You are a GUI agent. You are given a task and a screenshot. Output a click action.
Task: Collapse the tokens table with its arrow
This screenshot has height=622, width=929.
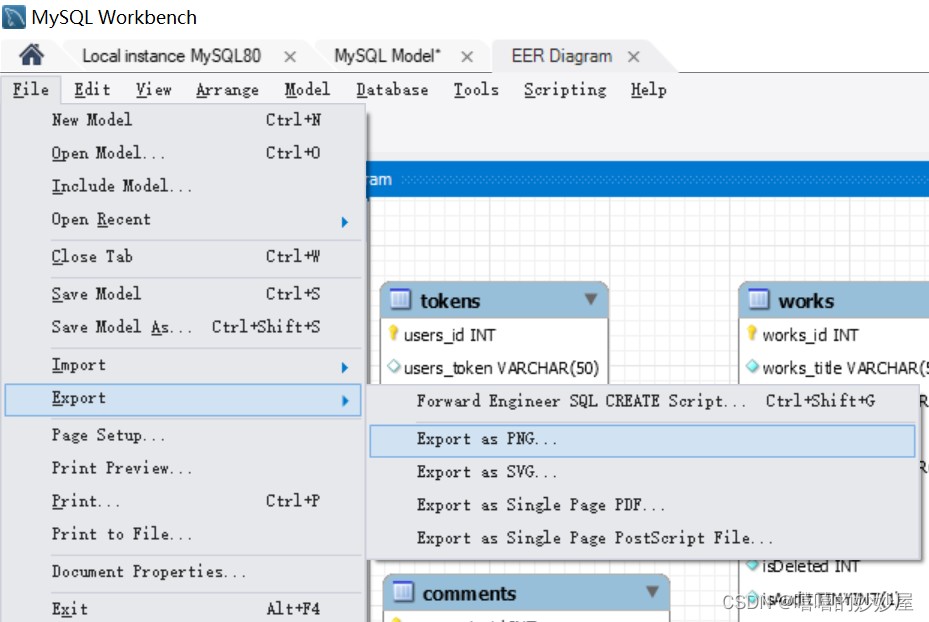[591, 299]
